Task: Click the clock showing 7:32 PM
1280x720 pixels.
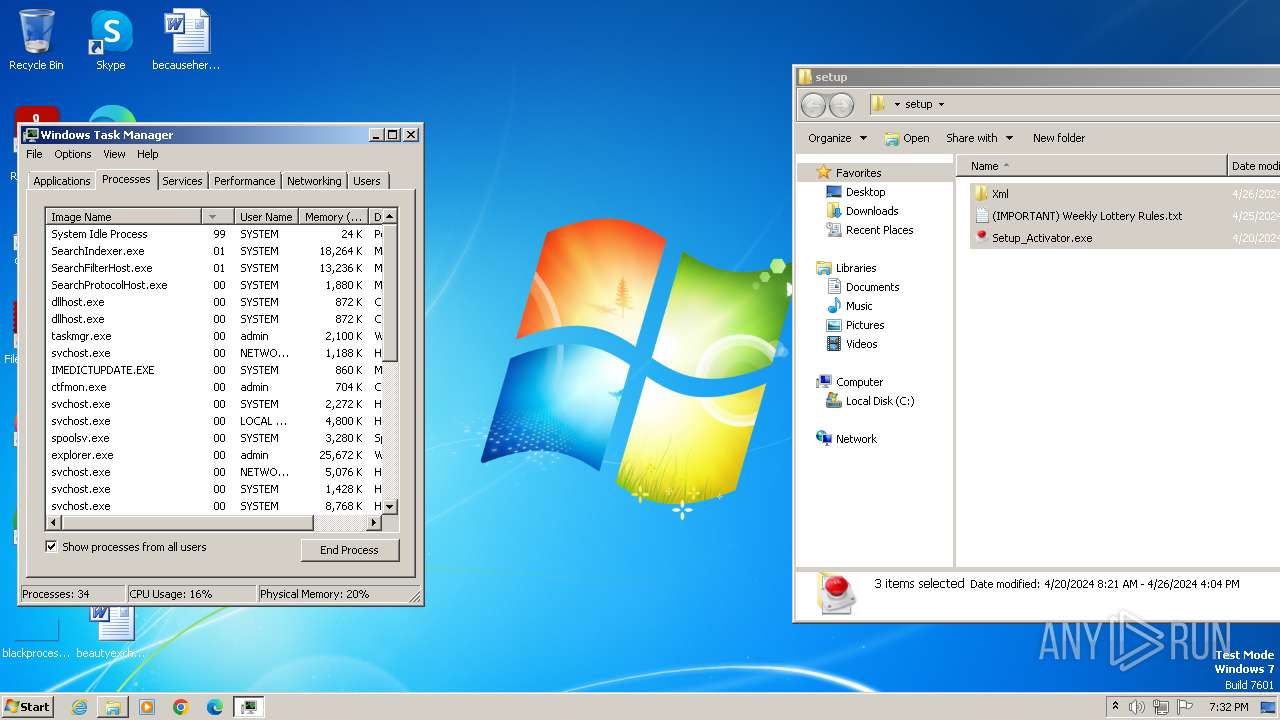Action: (1228, 707)
